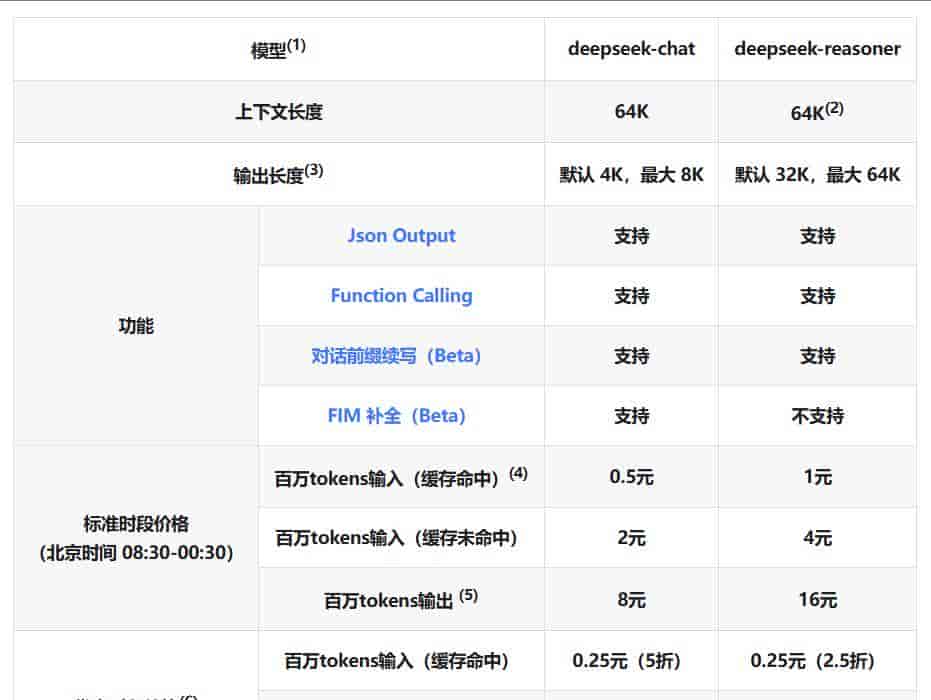Screen dimensions: 931x700
Task: Open the FIM 补全 (Beta) link
Action: [396, 416]
